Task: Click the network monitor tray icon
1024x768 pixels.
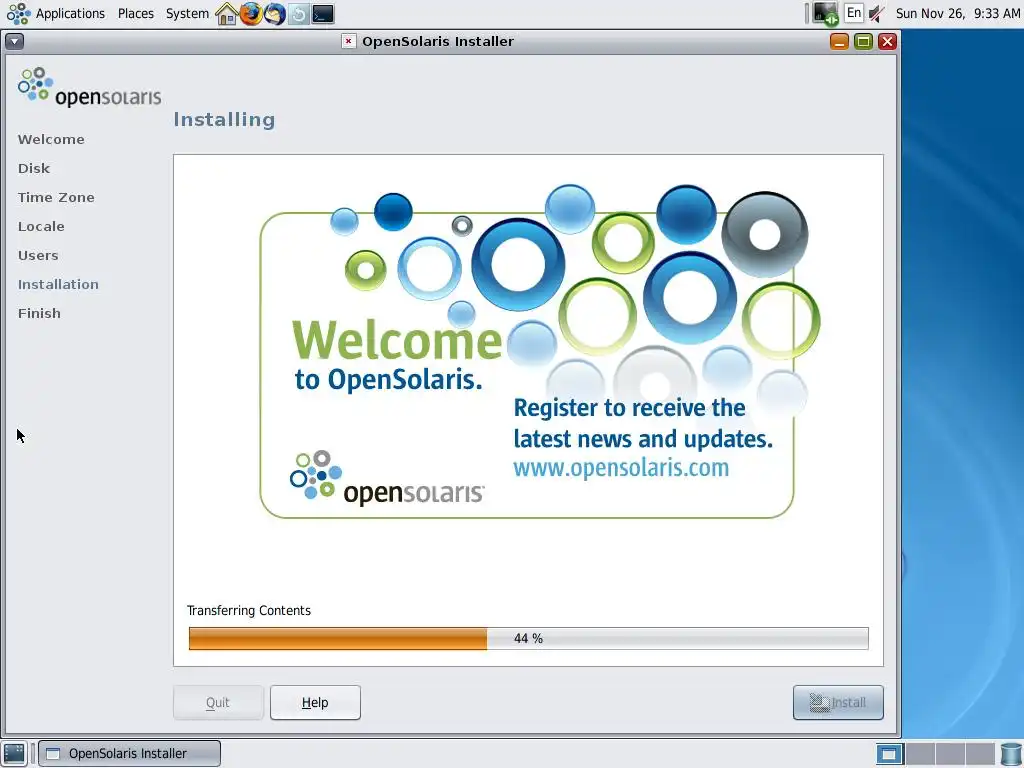Action: pos(825,14)
